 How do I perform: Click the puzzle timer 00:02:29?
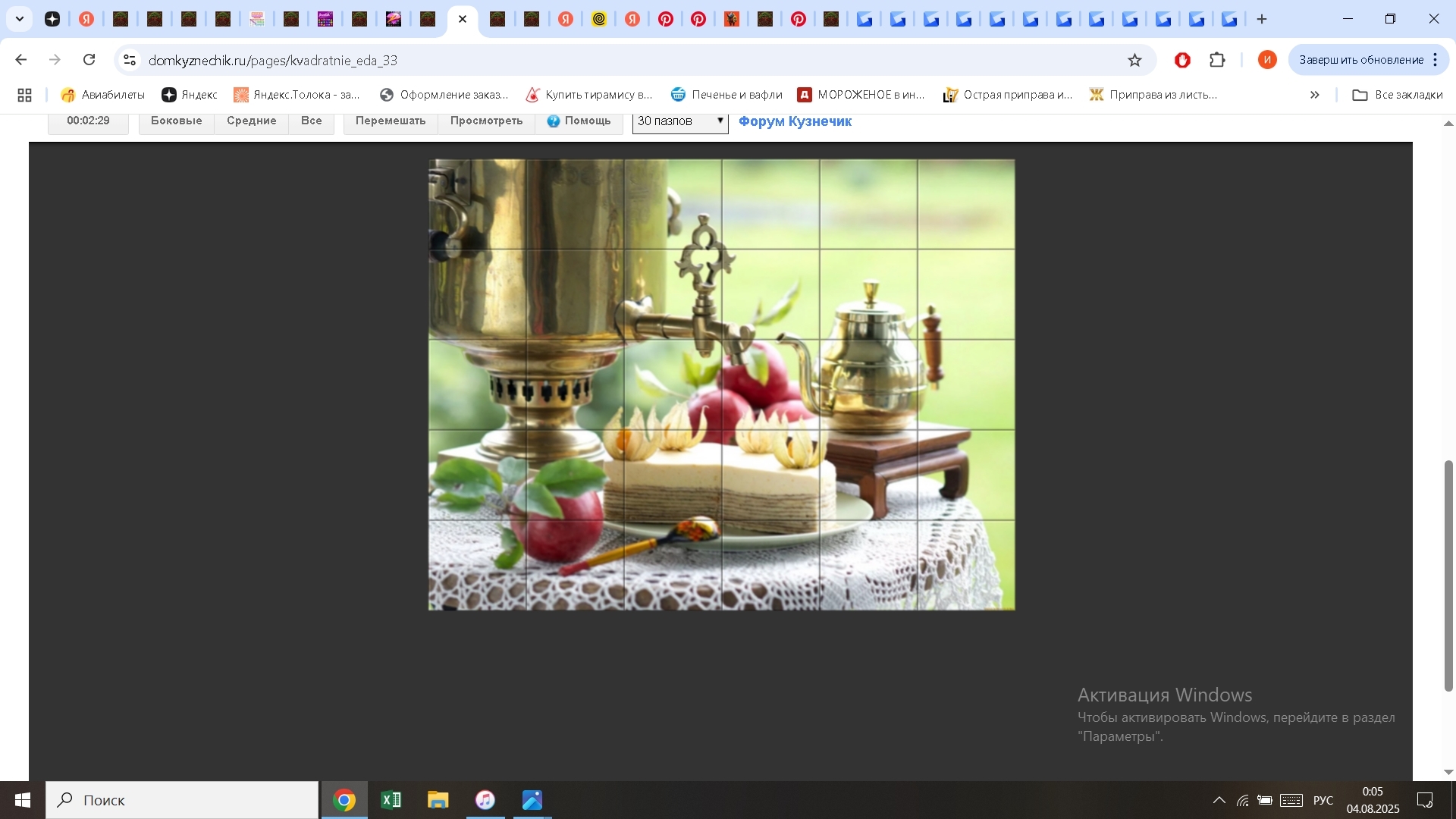[x=88, y=121]
